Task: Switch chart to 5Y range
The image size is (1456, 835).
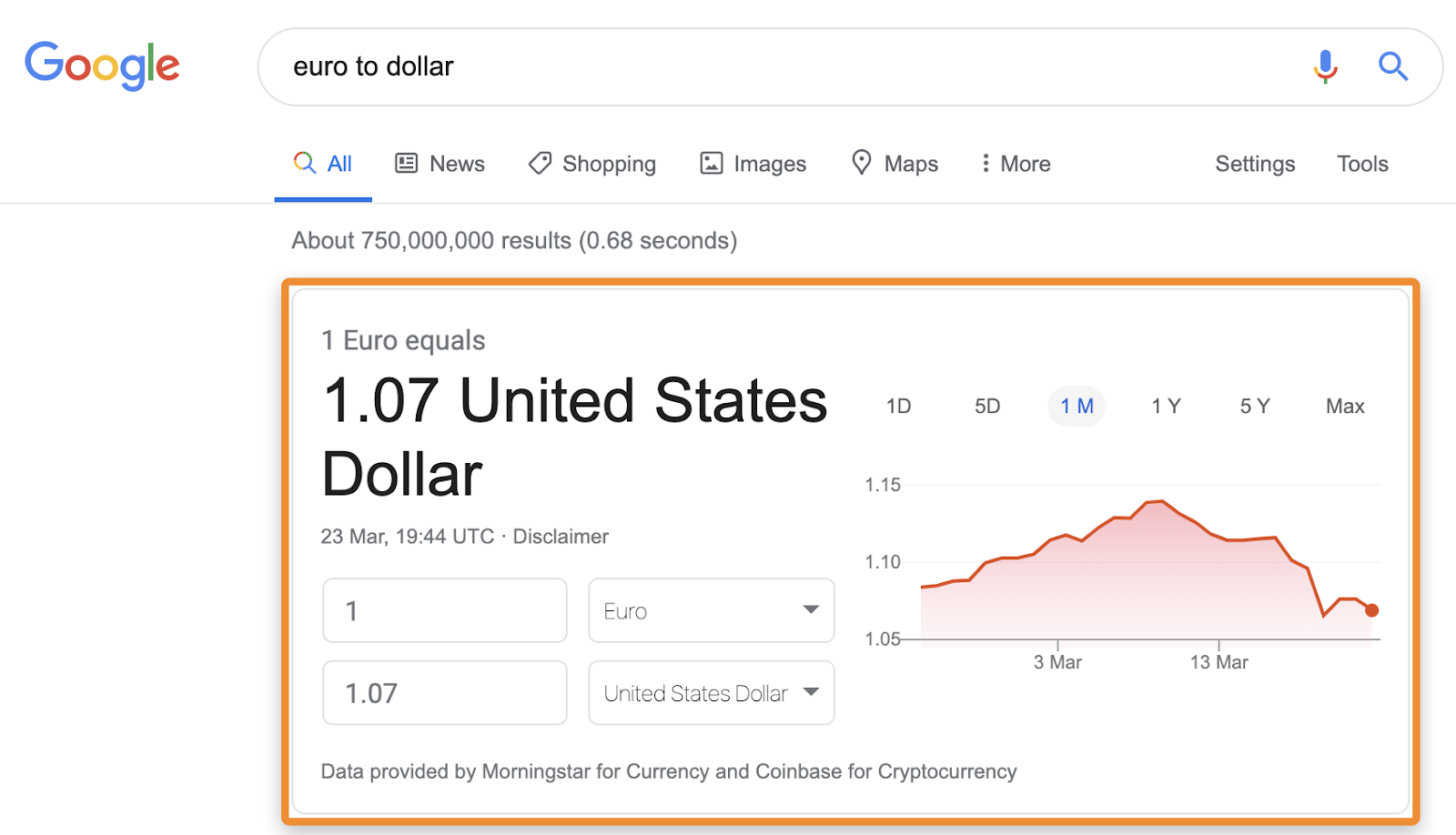Action: click(x=1253, y=406)
